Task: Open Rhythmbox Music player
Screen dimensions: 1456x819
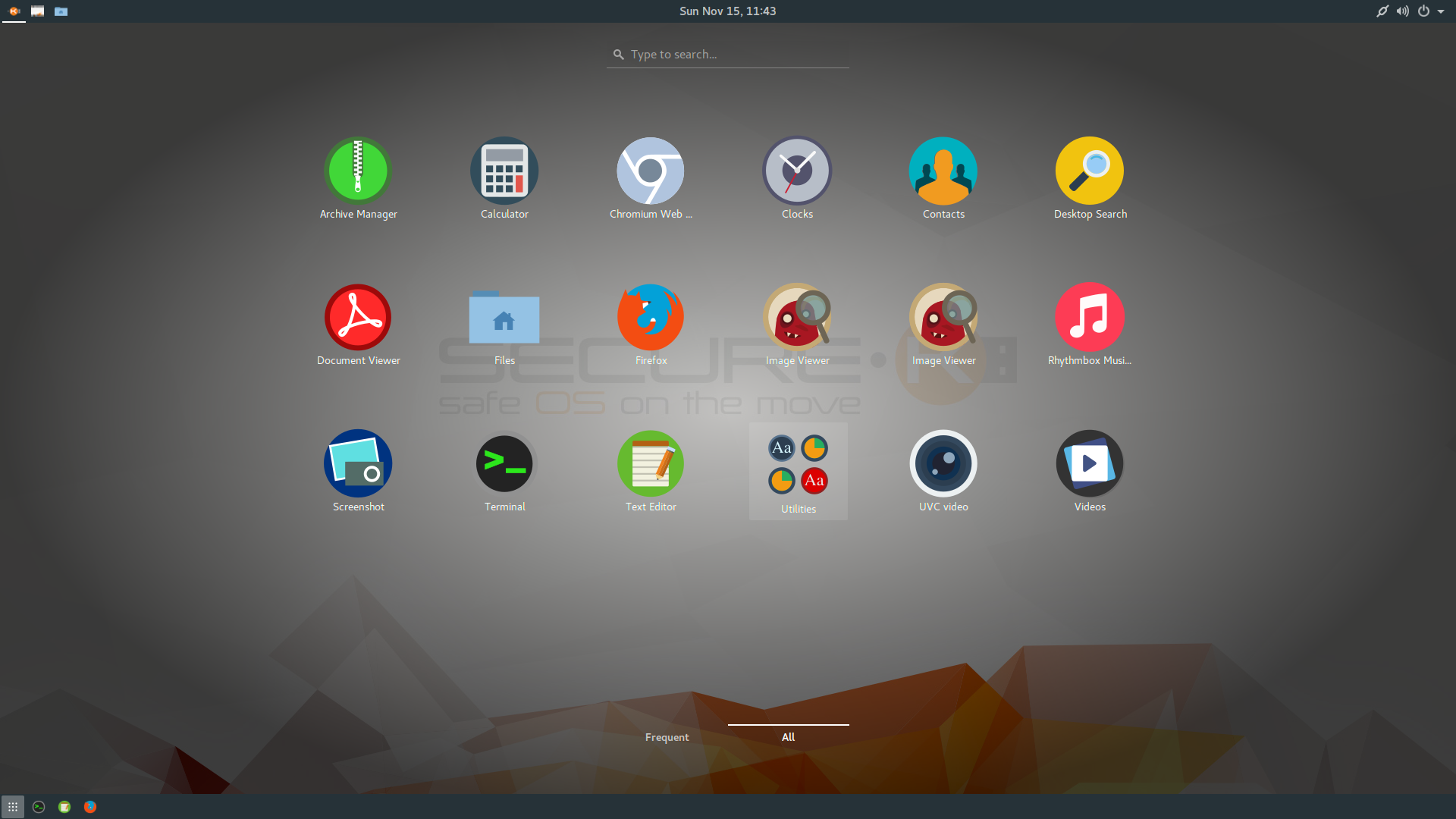Action: coord(1090,325)
